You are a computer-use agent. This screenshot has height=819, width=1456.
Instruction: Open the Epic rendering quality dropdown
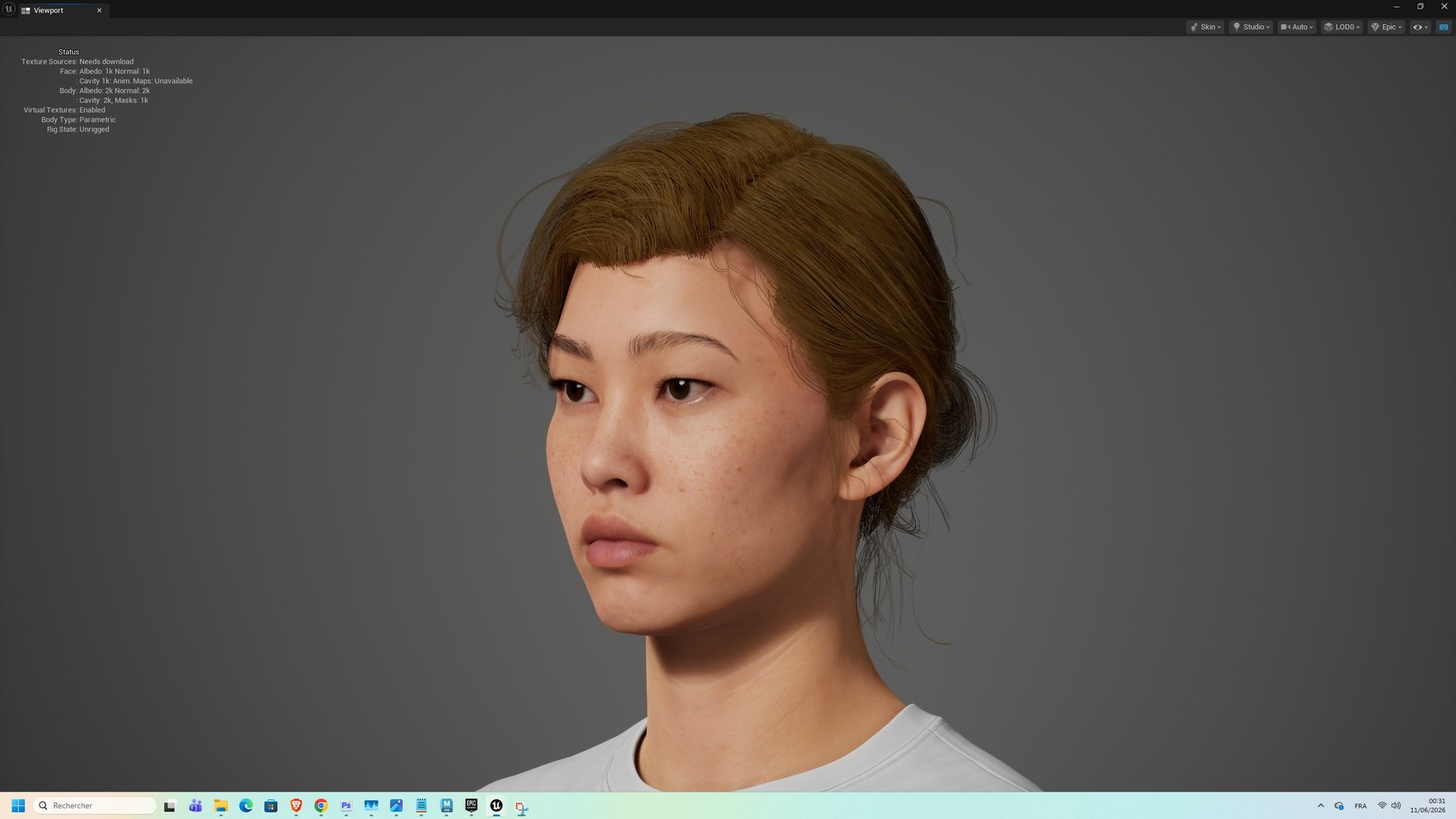point(1386,27)
